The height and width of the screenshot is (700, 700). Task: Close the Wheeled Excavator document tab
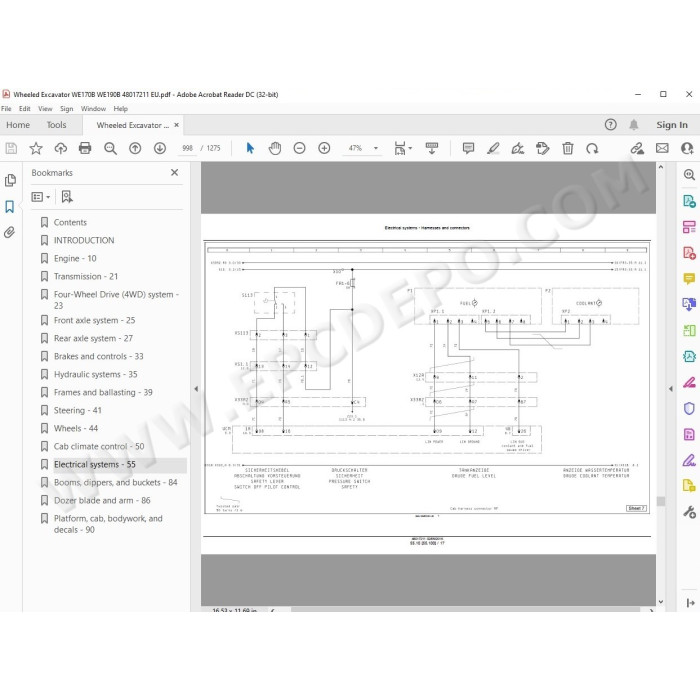(x=176, y=125)
